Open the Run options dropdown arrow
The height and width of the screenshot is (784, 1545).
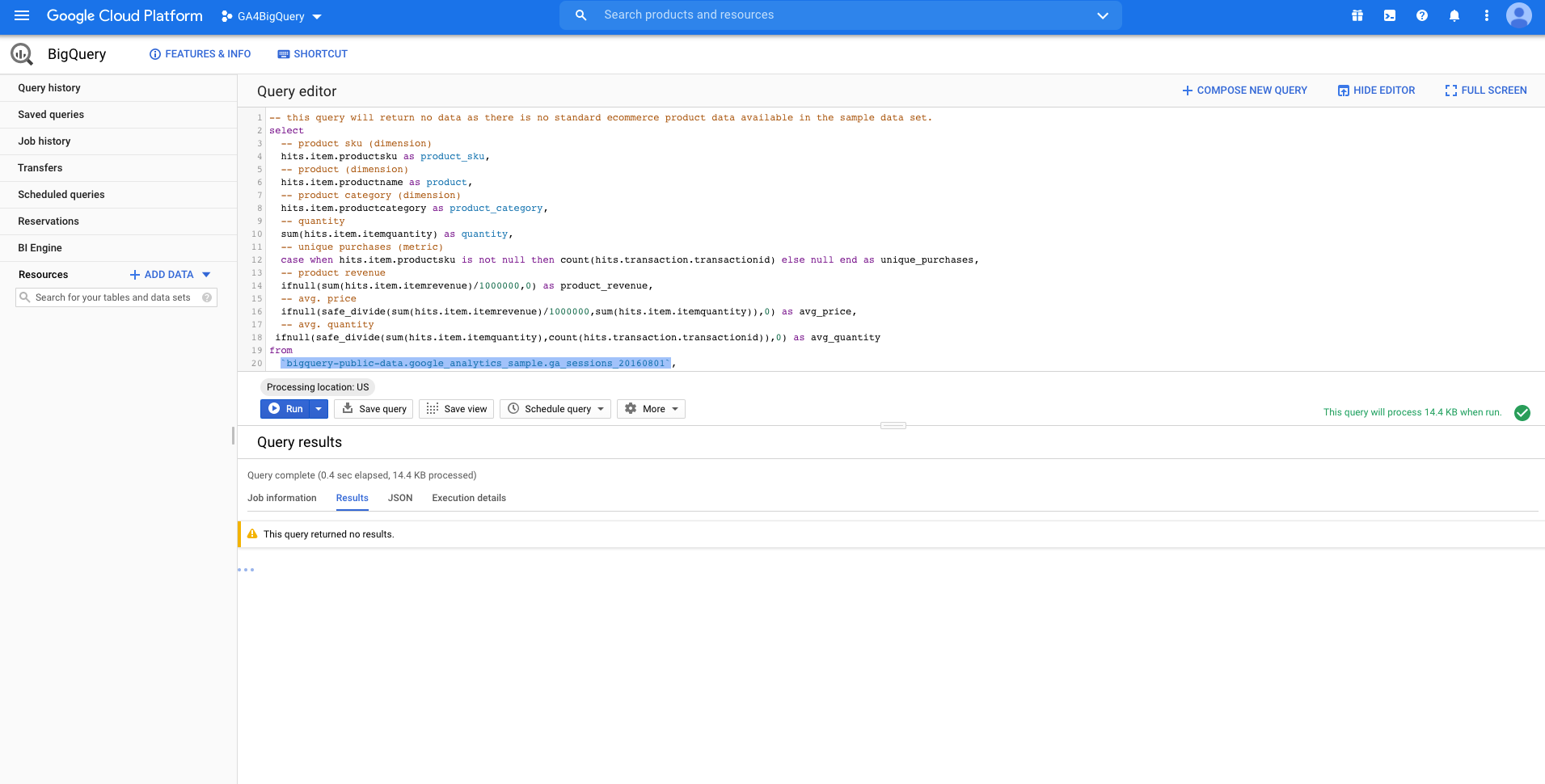319,409
